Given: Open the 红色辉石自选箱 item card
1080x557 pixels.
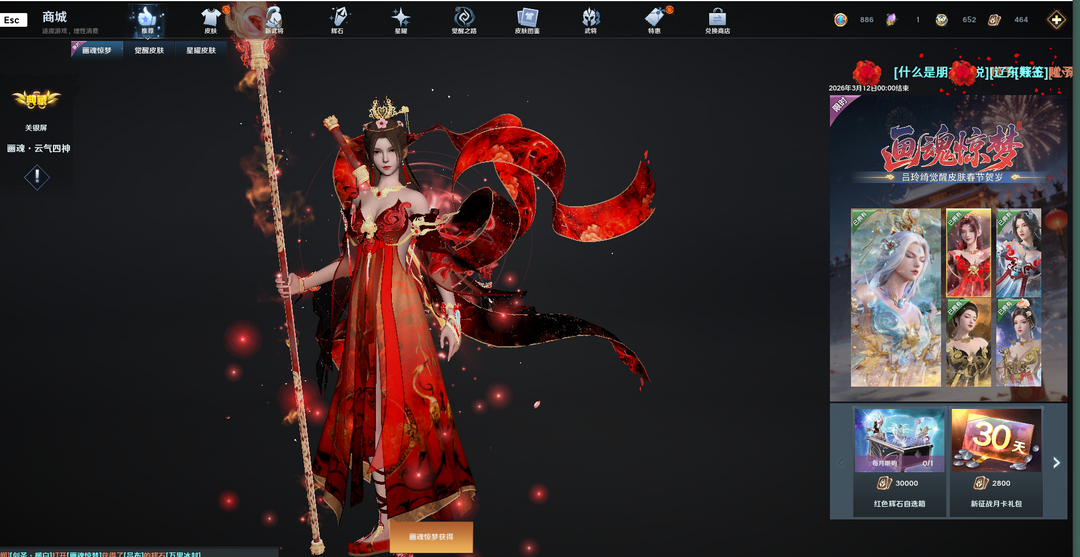Looking at the screenshot, I should 899,460.
